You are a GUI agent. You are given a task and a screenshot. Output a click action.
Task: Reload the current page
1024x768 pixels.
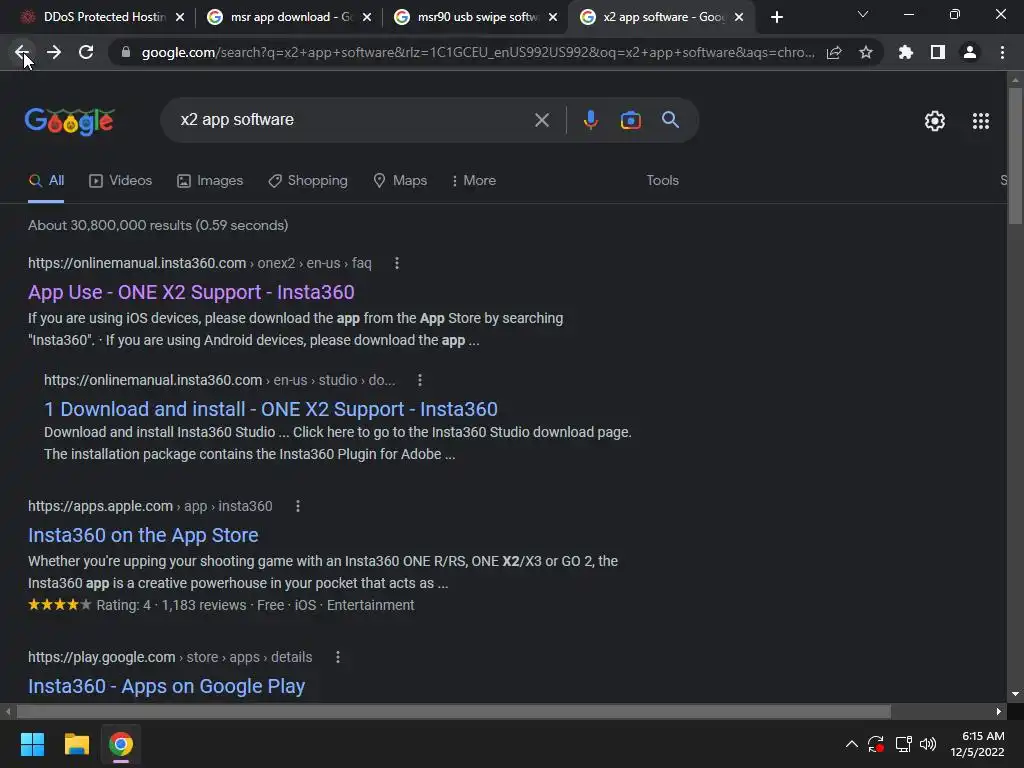pos(86,52)
